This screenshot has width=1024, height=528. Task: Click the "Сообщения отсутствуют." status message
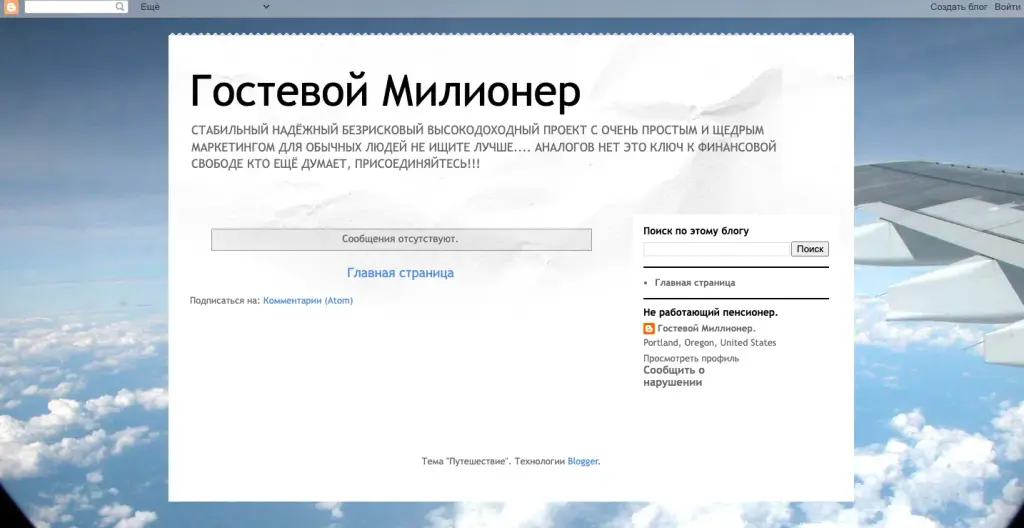[400, 239]
